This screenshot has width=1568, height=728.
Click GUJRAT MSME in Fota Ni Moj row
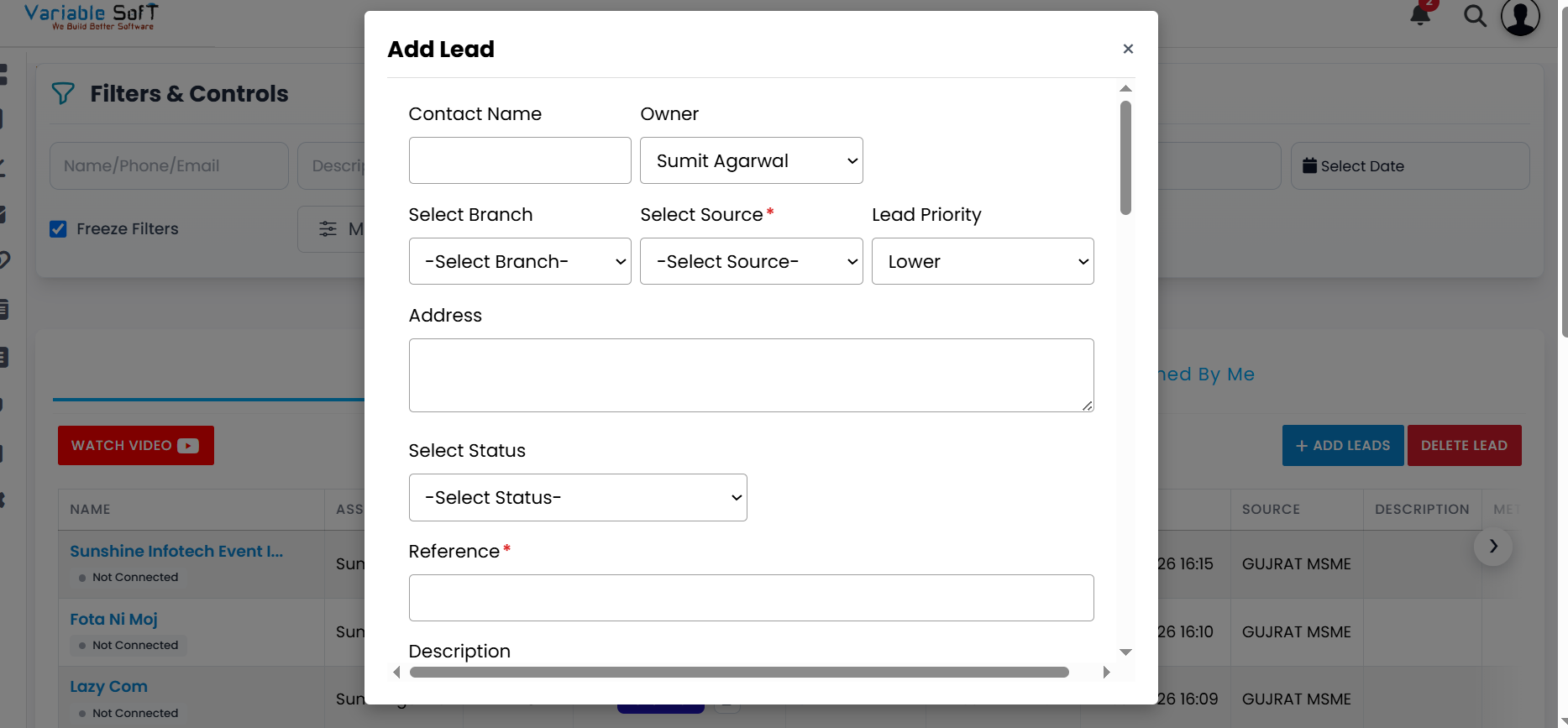1297,631
